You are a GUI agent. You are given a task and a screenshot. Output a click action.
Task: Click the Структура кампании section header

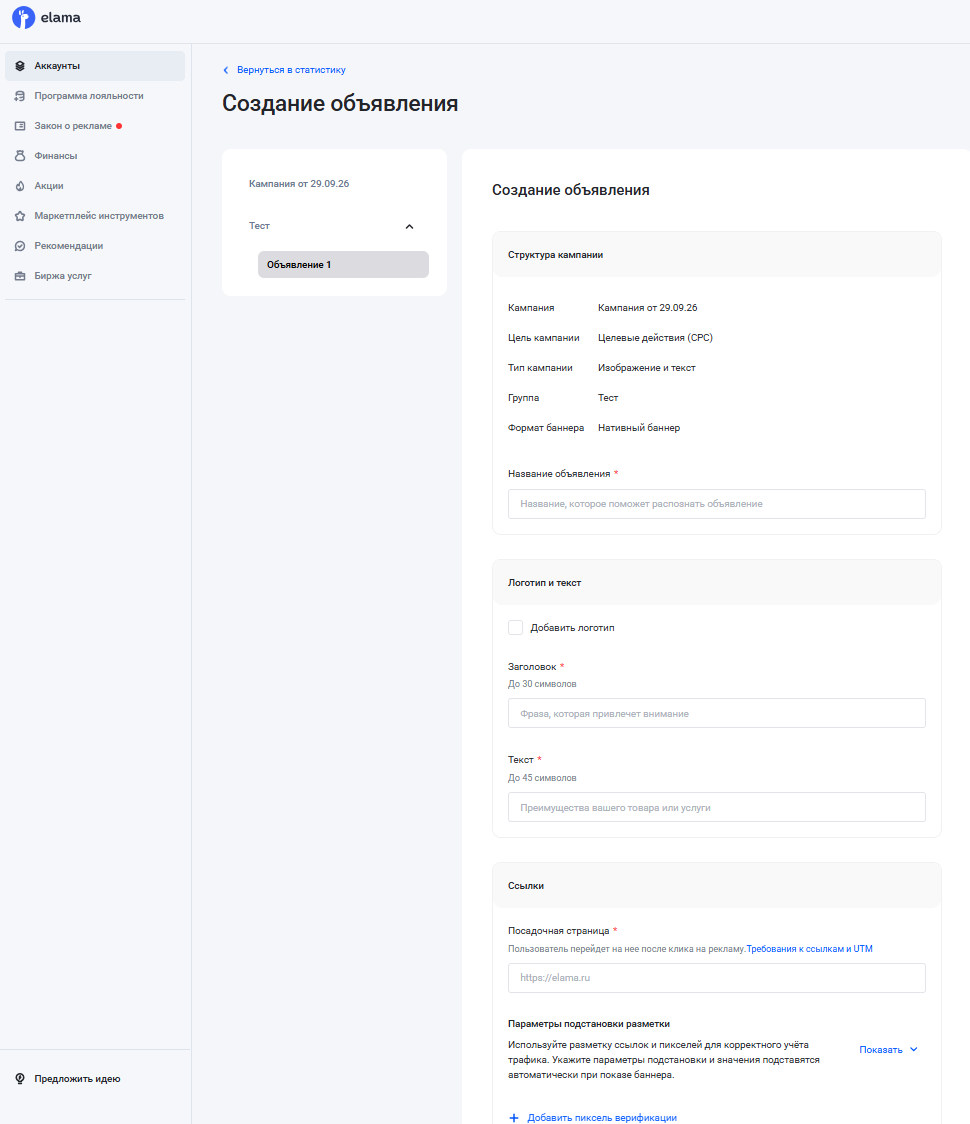tap(717, 254)
